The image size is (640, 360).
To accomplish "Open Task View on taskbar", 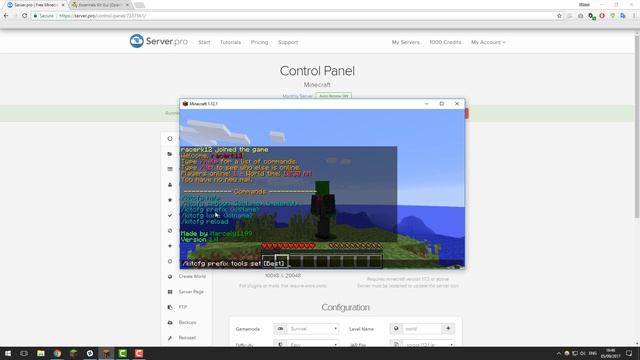I will point(24,353).
